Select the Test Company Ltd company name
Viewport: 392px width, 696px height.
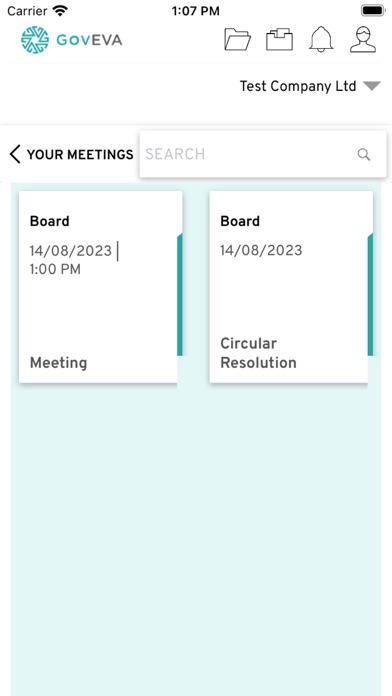tap(298, 86)
